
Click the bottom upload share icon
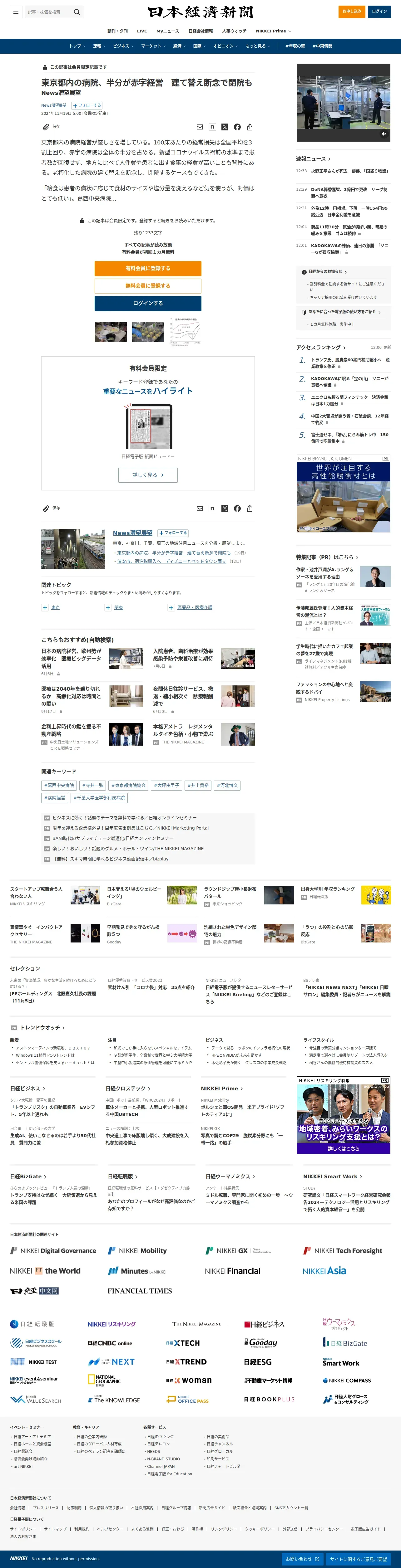pyautogui.click(x=250, y=508)
